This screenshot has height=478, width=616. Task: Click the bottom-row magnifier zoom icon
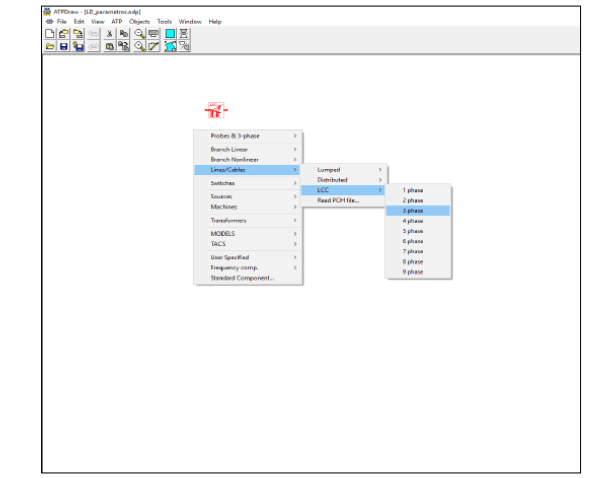[x=139, y=46]
